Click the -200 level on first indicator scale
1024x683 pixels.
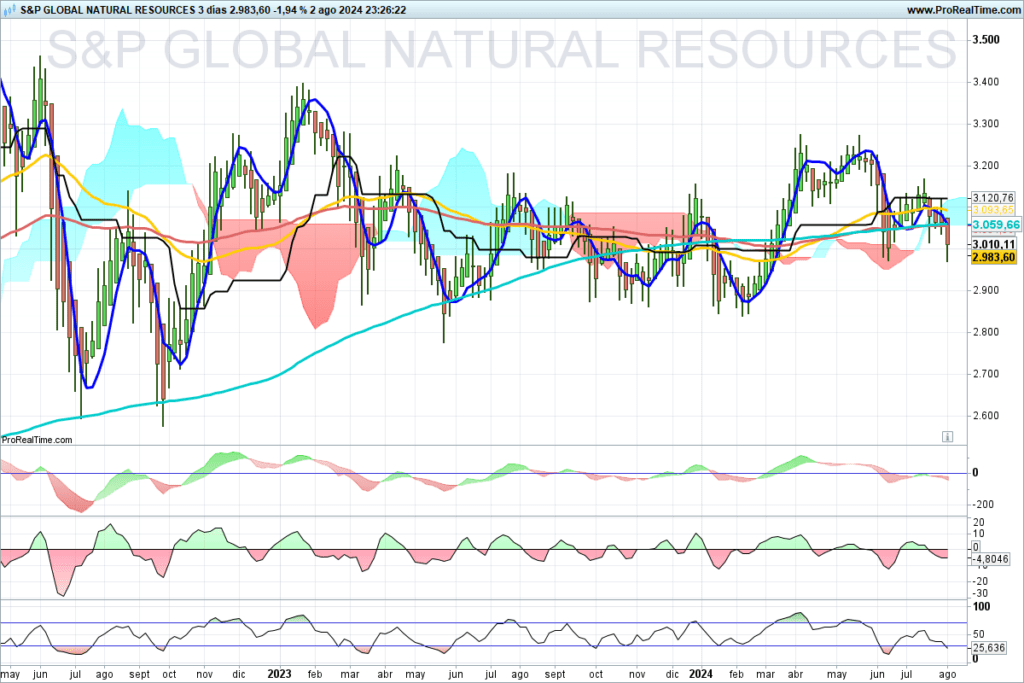click(983, 505)
